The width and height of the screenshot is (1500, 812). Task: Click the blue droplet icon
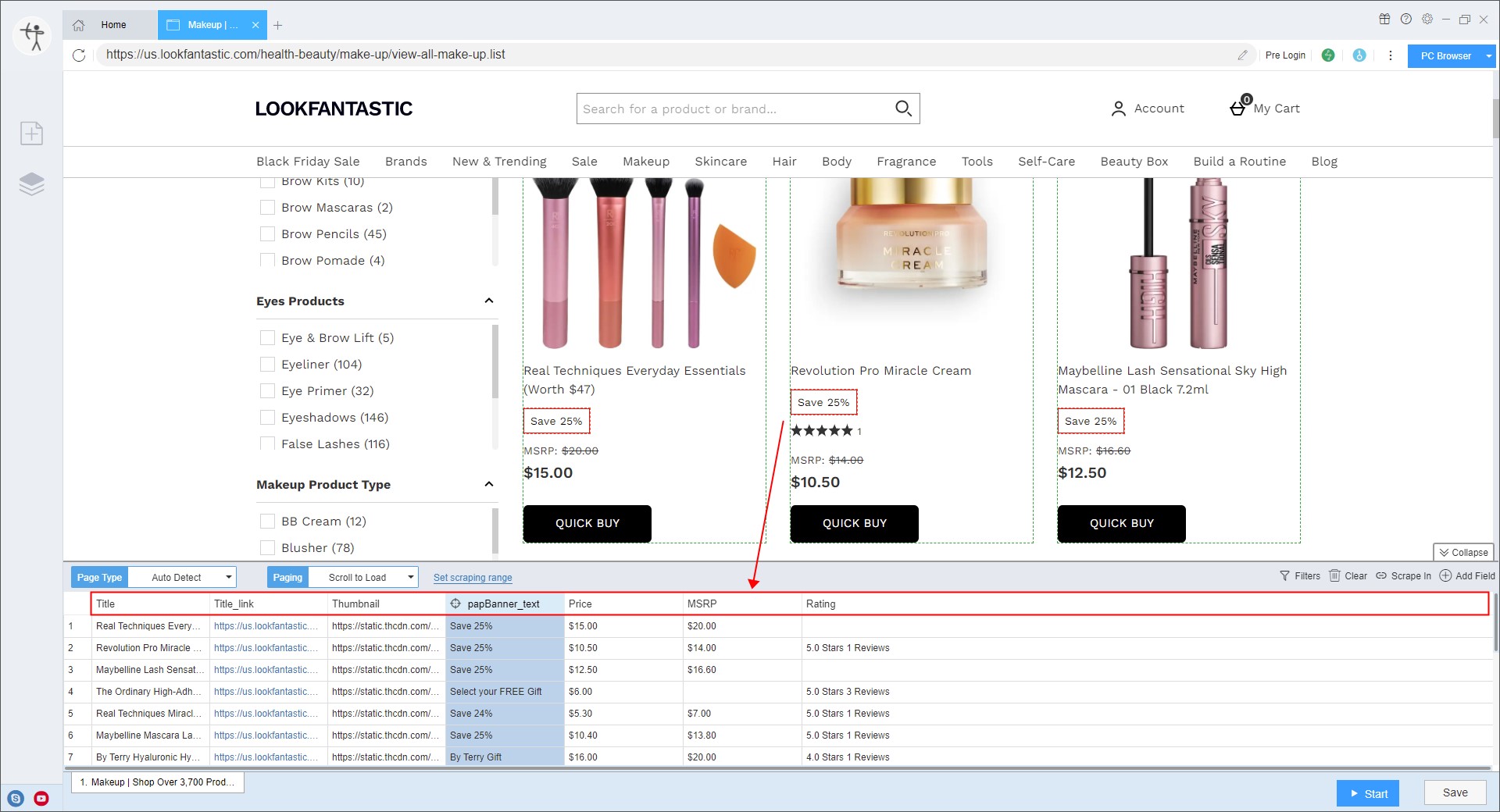1359,55
